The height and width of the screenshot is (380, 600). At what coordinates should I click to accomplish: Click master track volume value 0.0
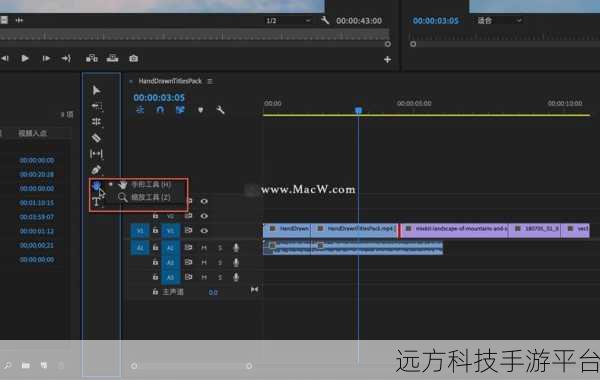(x=213, y=292)
